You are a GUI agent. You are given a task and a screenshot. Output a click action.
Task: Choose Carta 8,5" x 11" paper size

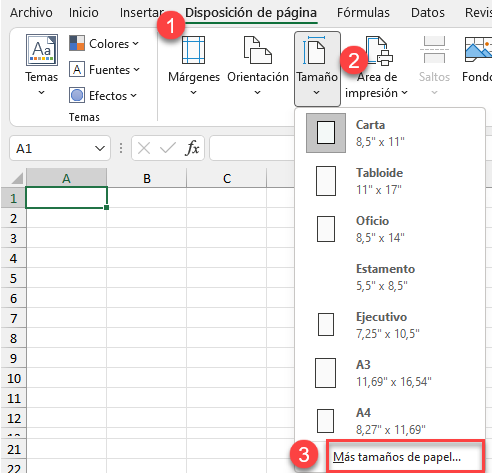pyautogui.click(x=389, y=133)
